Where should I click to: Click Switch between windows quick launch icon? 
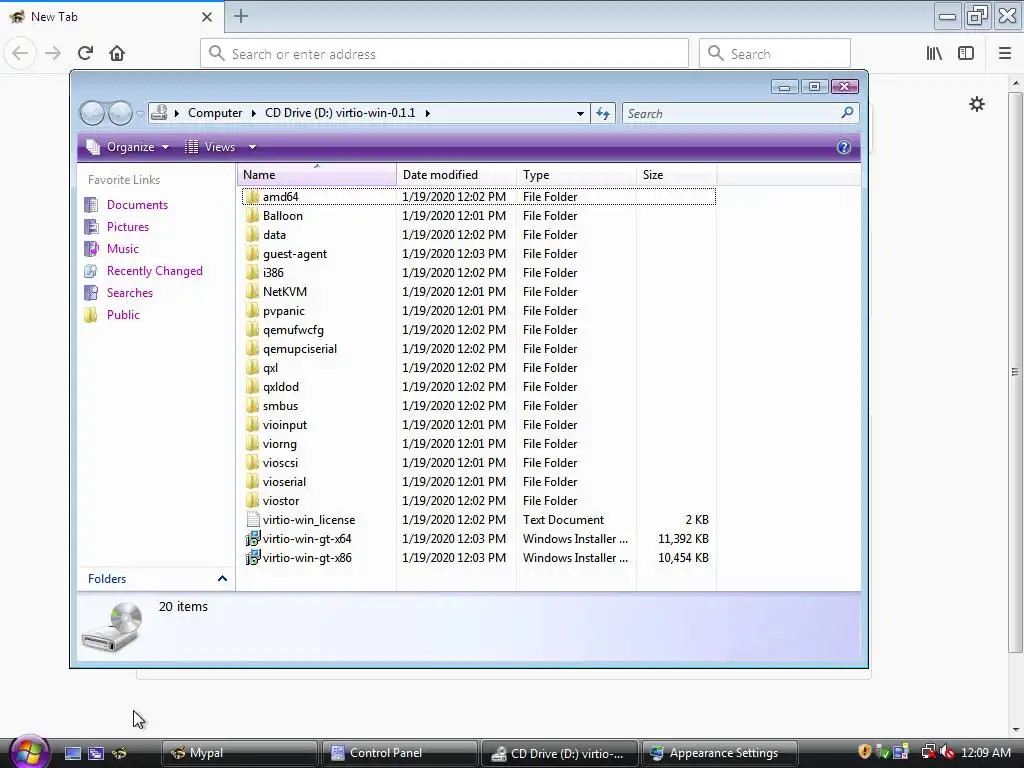pos(96,753)
